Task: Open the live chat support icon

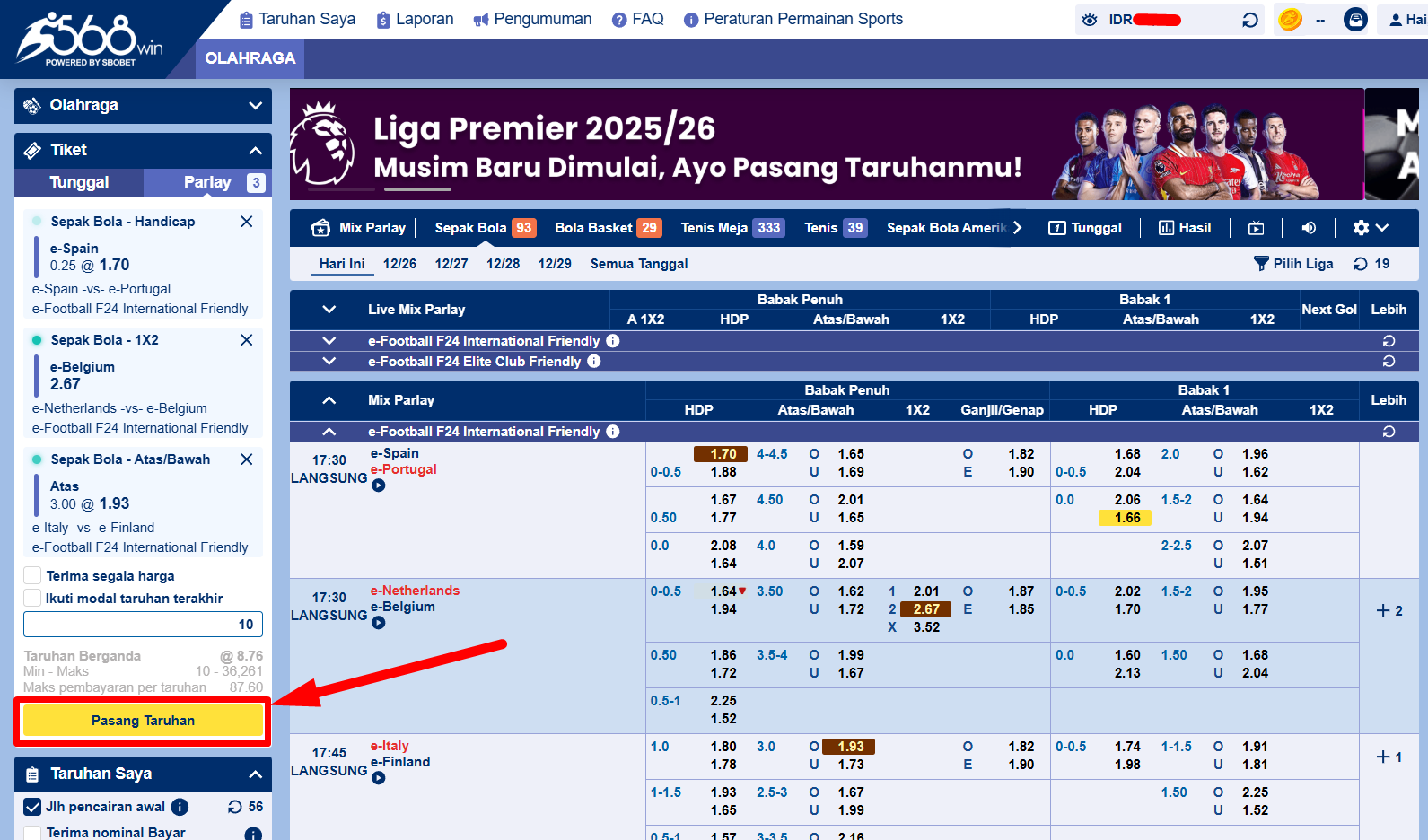Action: 1355,19
